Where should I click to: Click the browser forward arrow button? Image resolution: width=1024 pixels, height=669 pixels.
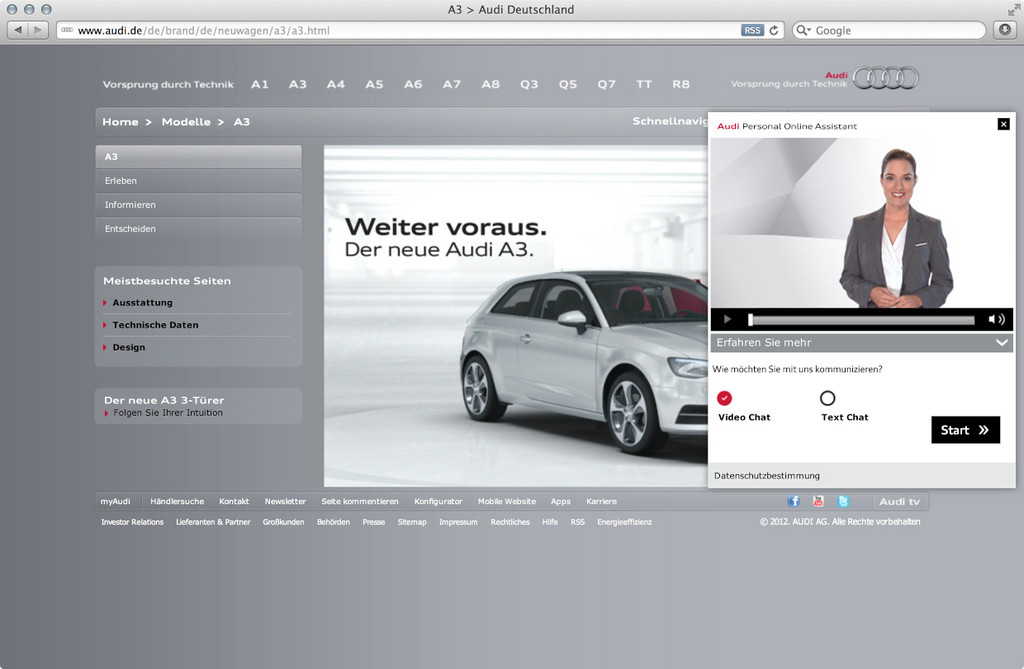point(38,30)
